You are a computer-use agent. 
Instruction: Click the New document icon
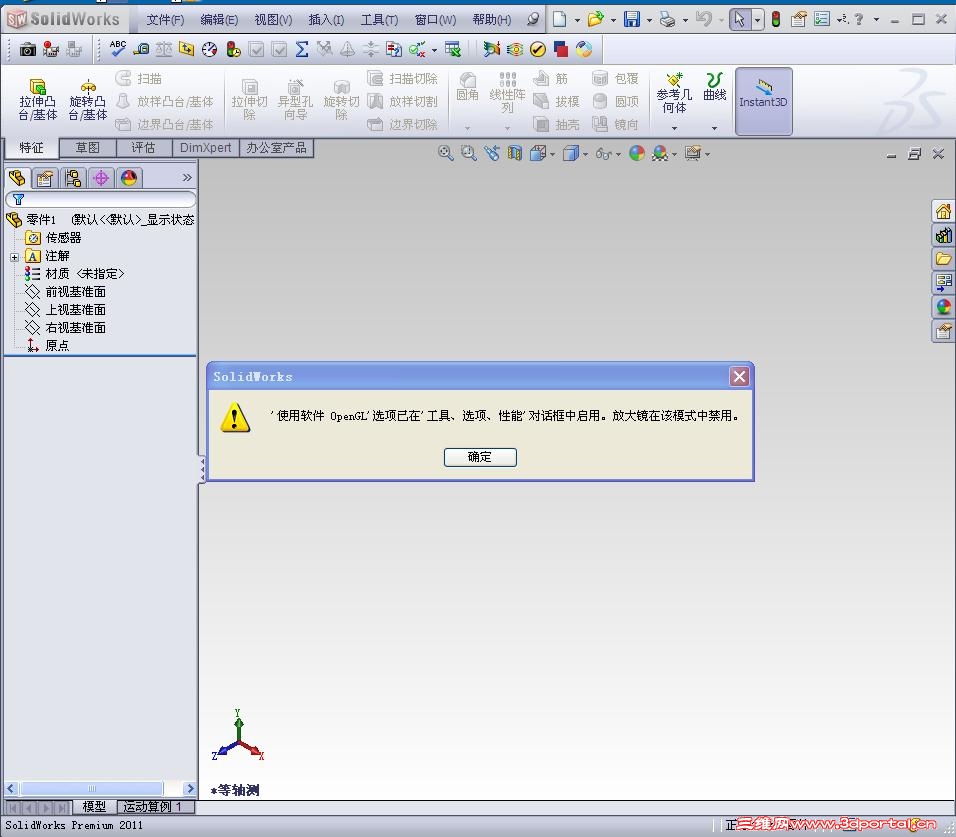[559, 20]
